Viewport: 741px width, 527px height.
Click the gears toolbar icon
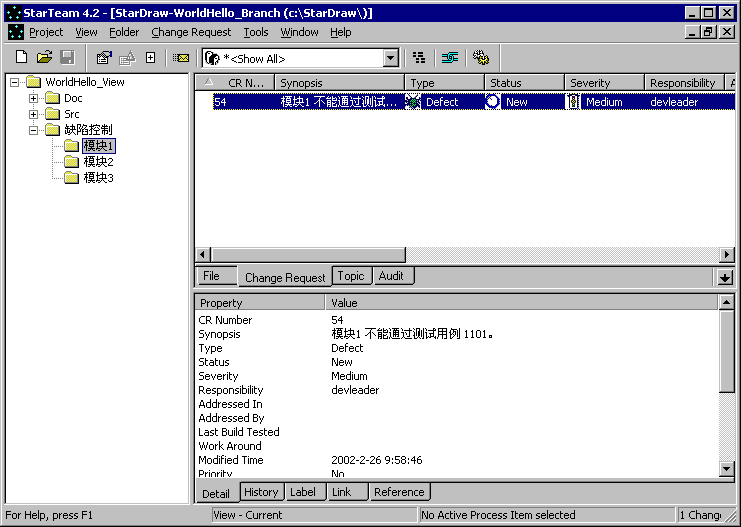(x=481, y=58)
